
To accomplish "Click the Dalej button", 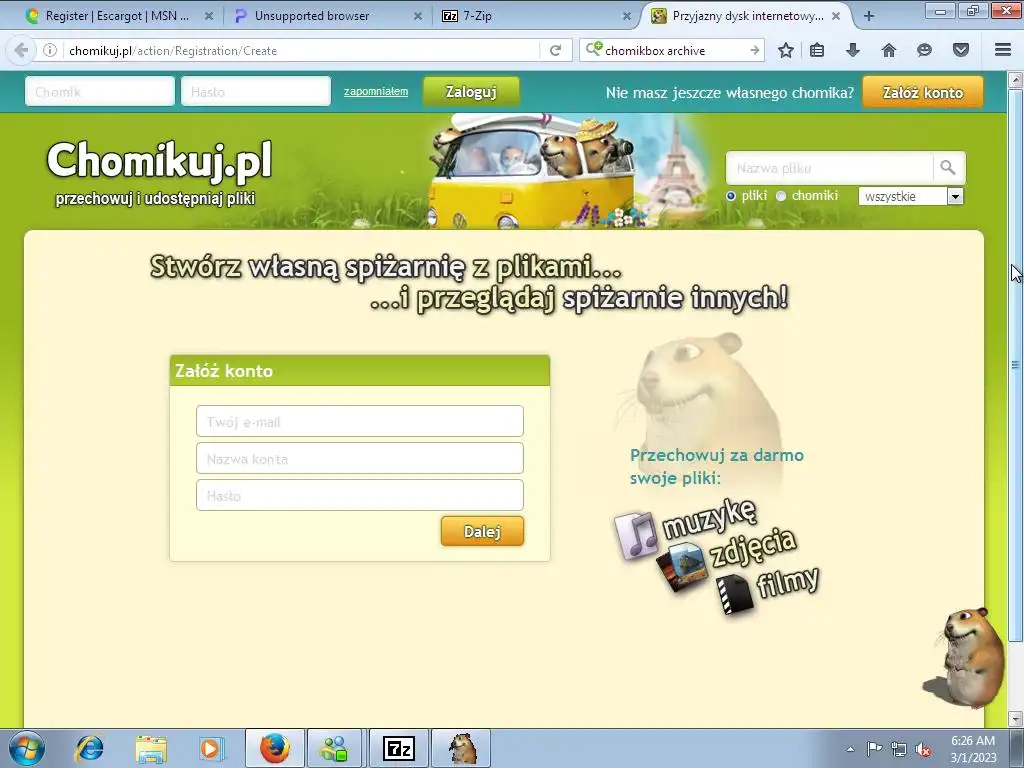I will point(482,531).
